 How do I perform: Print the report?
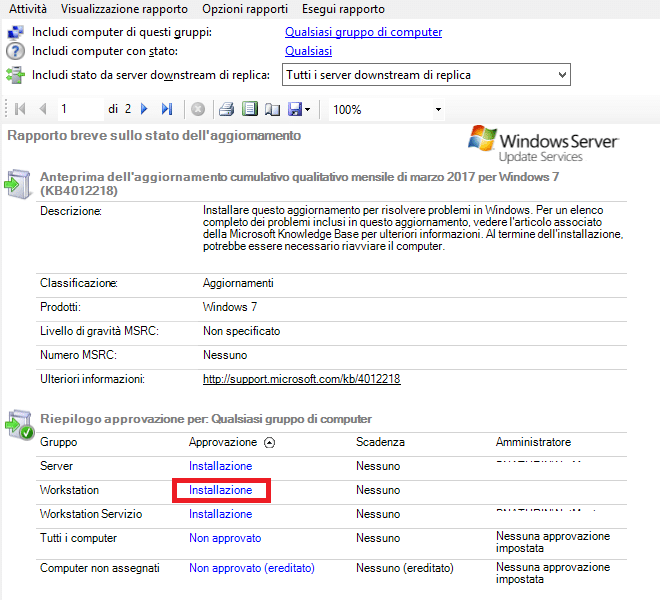[226, 109]
